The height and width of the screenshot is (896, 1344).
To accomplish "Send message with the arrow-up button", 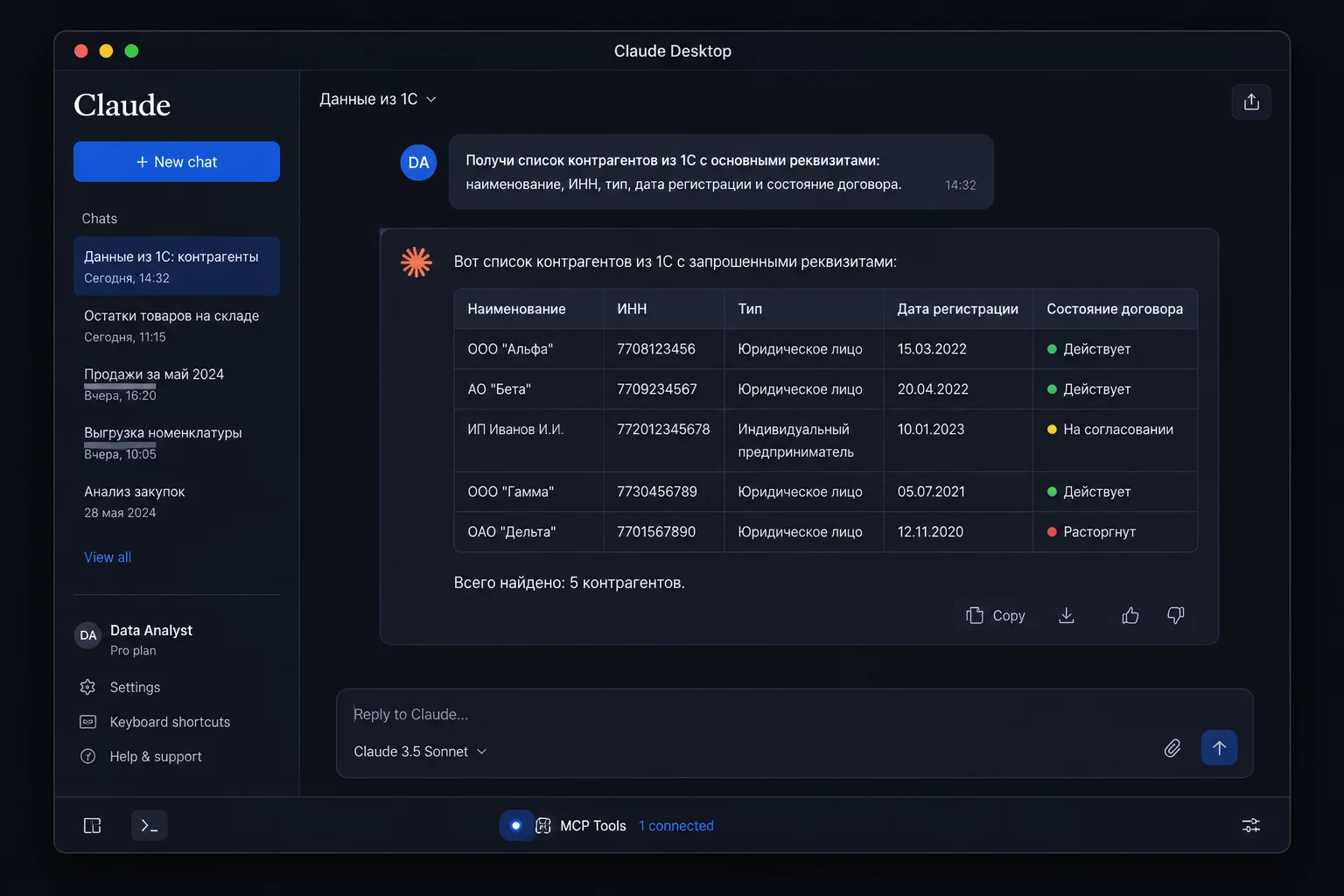I will (x=1219, y=747).
